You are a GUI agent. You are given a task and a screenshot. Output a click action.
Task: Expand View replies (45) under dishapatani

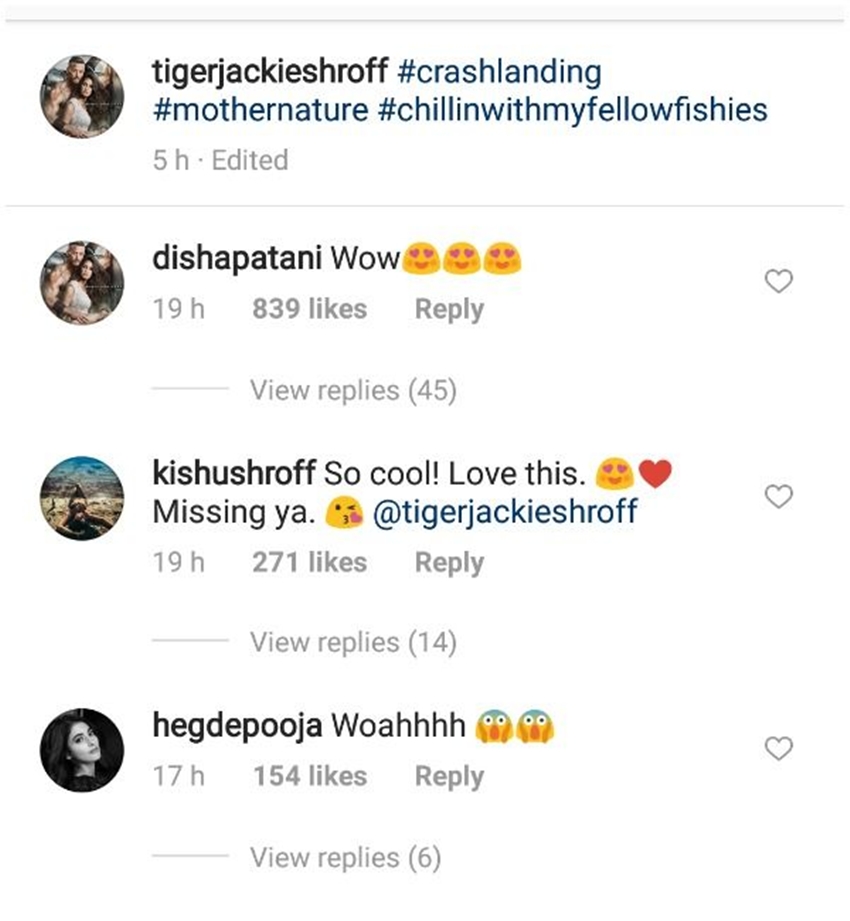353,390
